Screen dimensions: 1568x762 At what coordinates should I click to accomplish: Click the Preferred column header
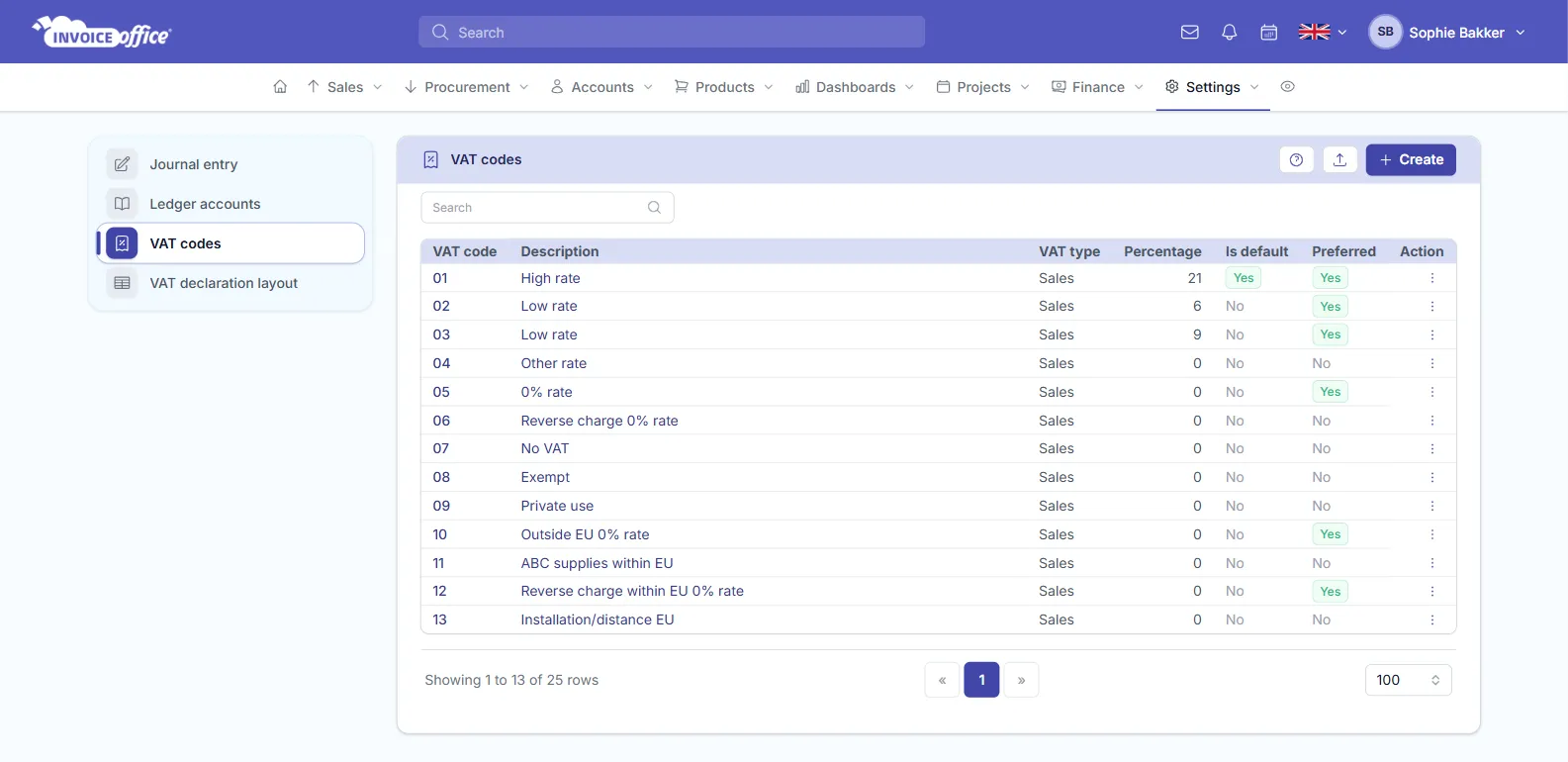[x=1343, y=251]
